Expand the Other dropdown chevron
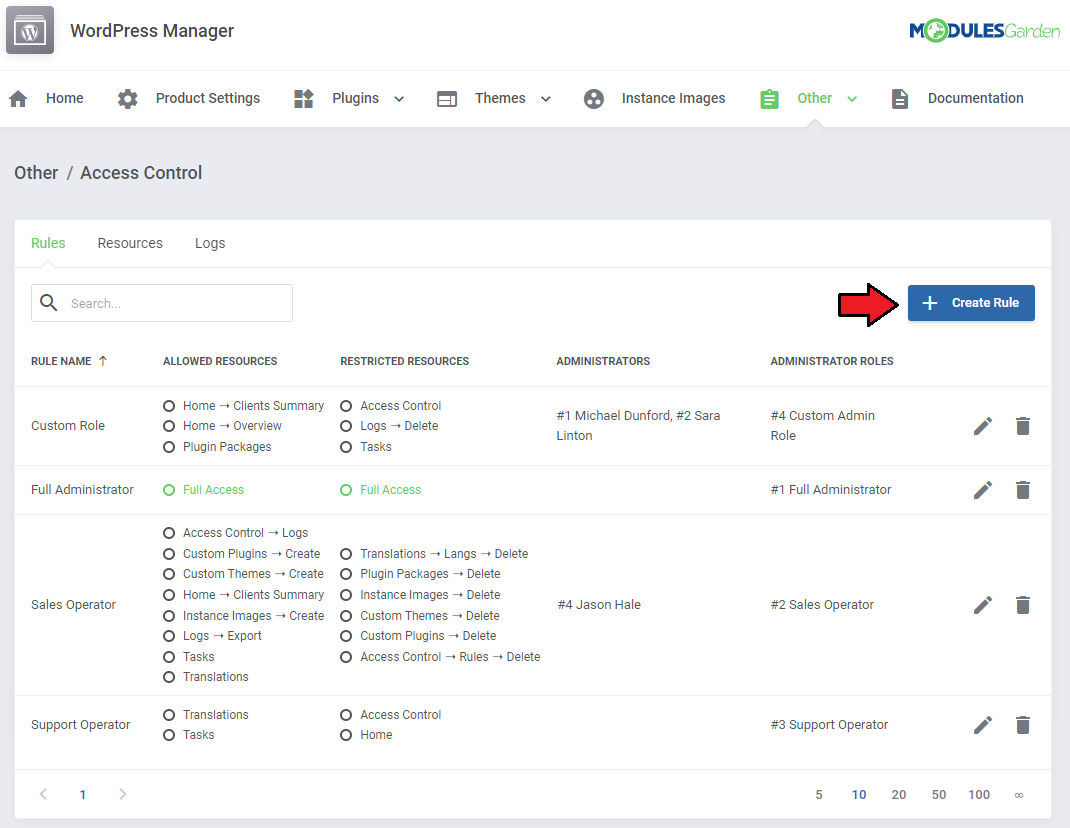 pos(852,99)
